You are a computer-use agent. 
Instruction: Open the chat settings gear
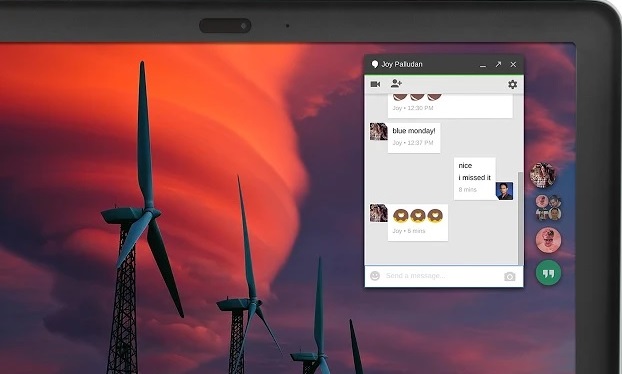tap(513, 84)
